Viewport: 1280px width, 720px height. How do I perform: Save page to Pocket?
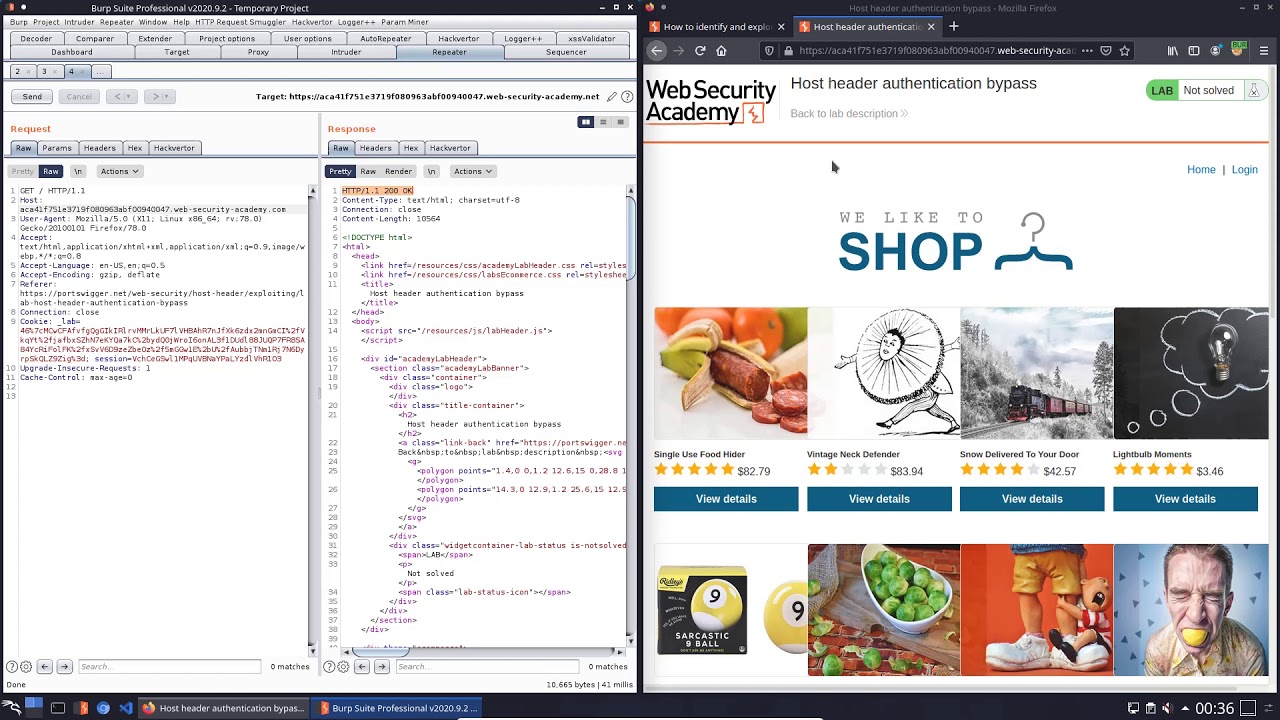1106,51
